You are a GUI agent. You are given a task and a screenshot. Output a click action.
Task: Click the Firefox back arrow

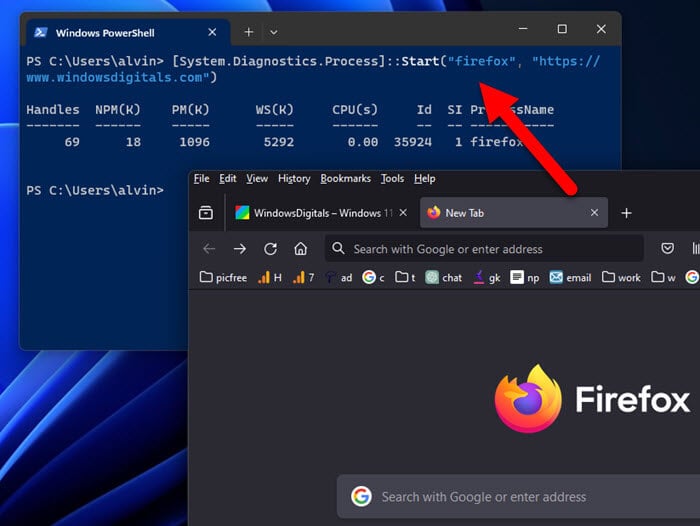pos(209,249)
